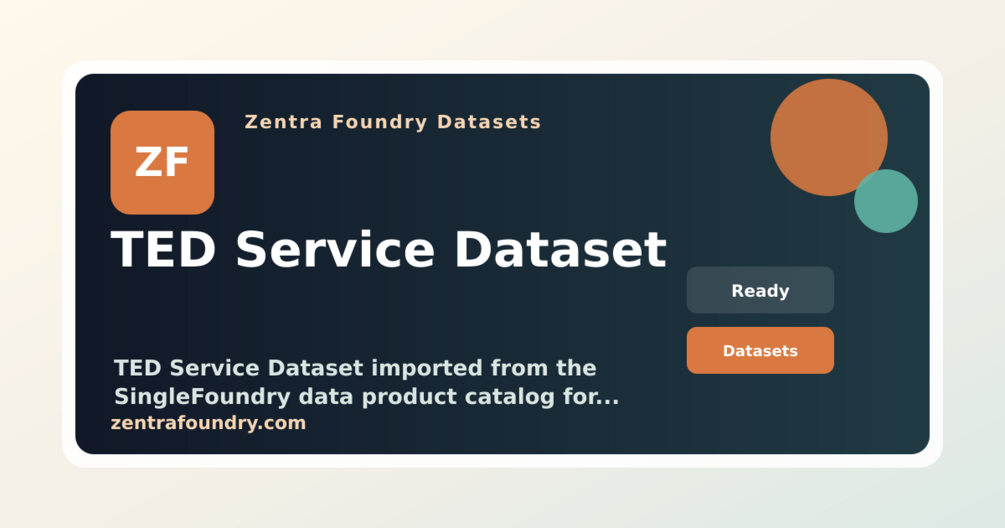Image resolution: width=1005 pixels, height=528 pixels.
Task: Click the word Foundry in top heading
Action: tap(379, 122)
